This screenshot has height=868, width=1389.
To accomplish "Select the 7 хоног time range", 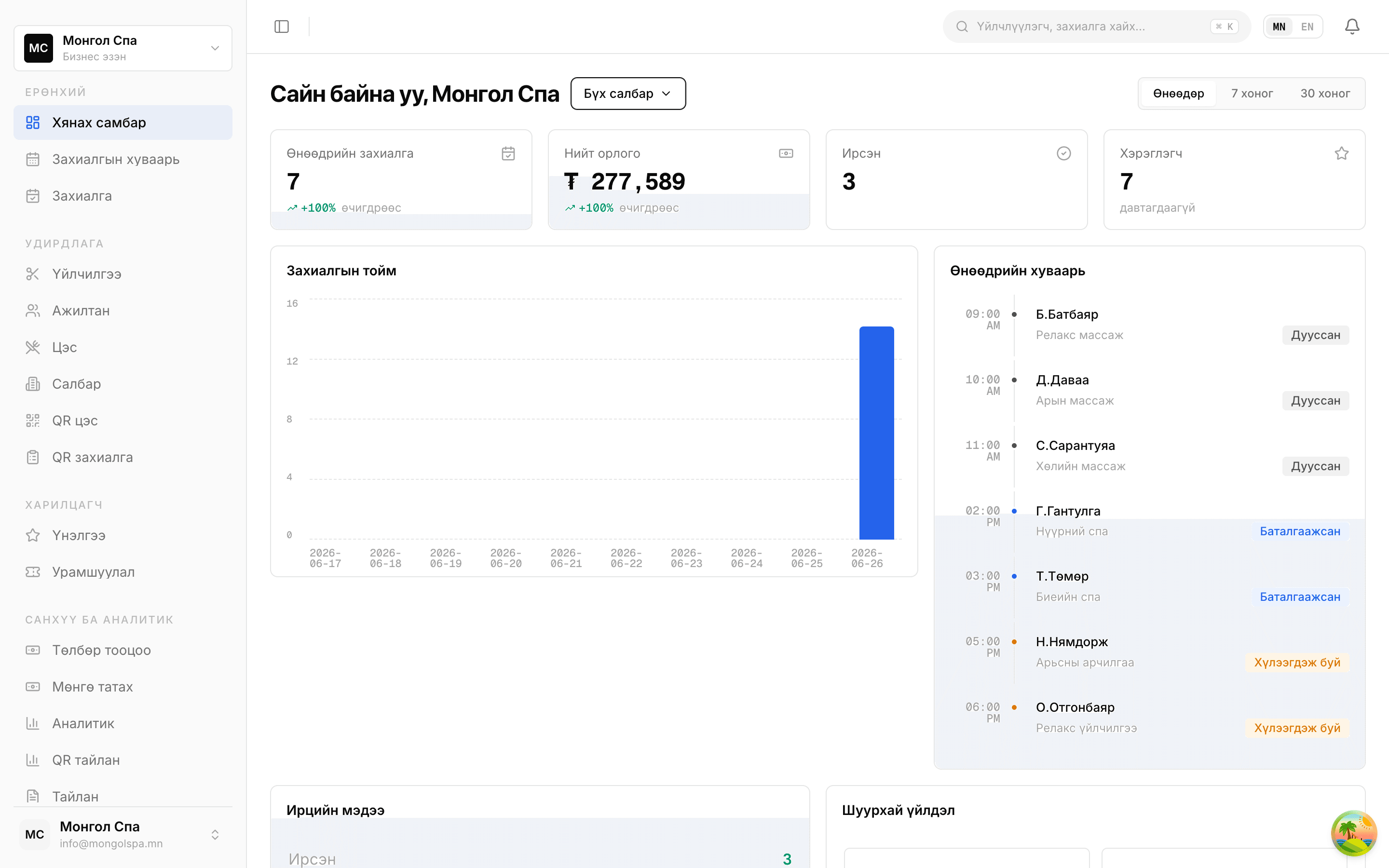I will point(1252,93).
